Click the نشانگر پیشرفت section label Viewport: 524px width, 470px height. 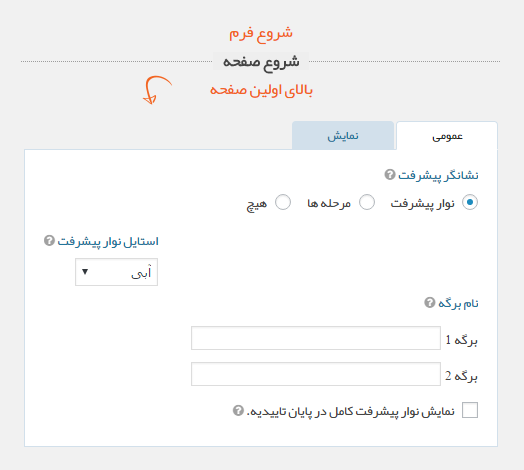[x=438, y=175]
